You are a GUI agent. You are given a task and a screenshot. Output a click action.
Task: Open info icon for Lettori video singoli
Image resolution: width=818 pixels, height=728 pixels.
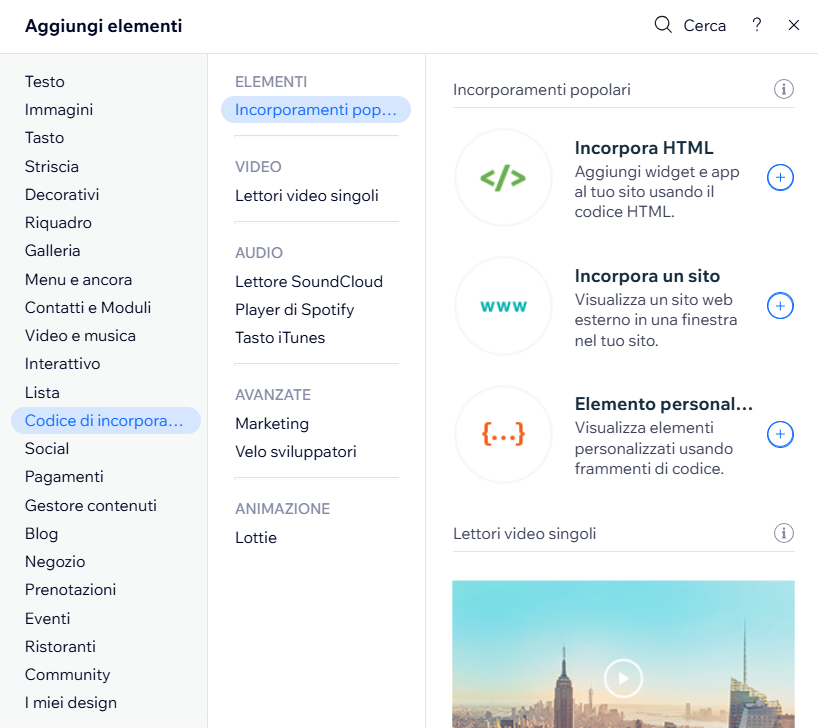point(784,533)
